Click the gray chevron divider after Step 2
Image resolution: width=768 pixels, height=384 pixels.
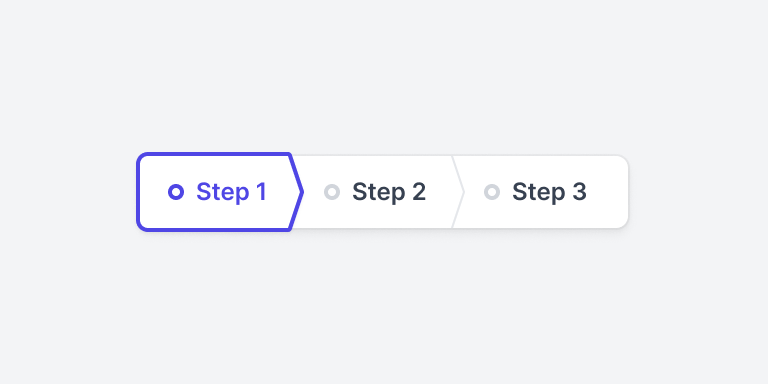pos(457,192)
